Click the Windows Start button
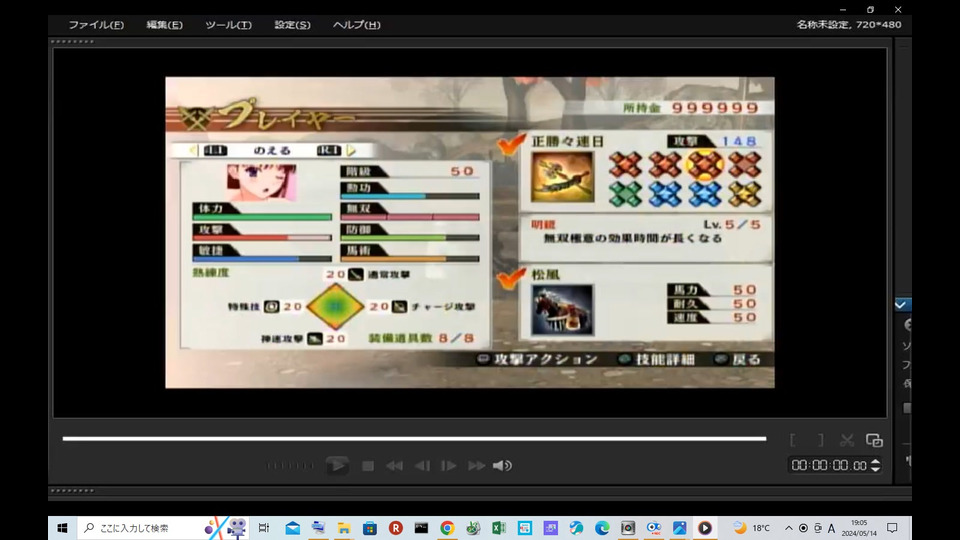The height and width of the screenshot is (540, 960). point(62,528)
